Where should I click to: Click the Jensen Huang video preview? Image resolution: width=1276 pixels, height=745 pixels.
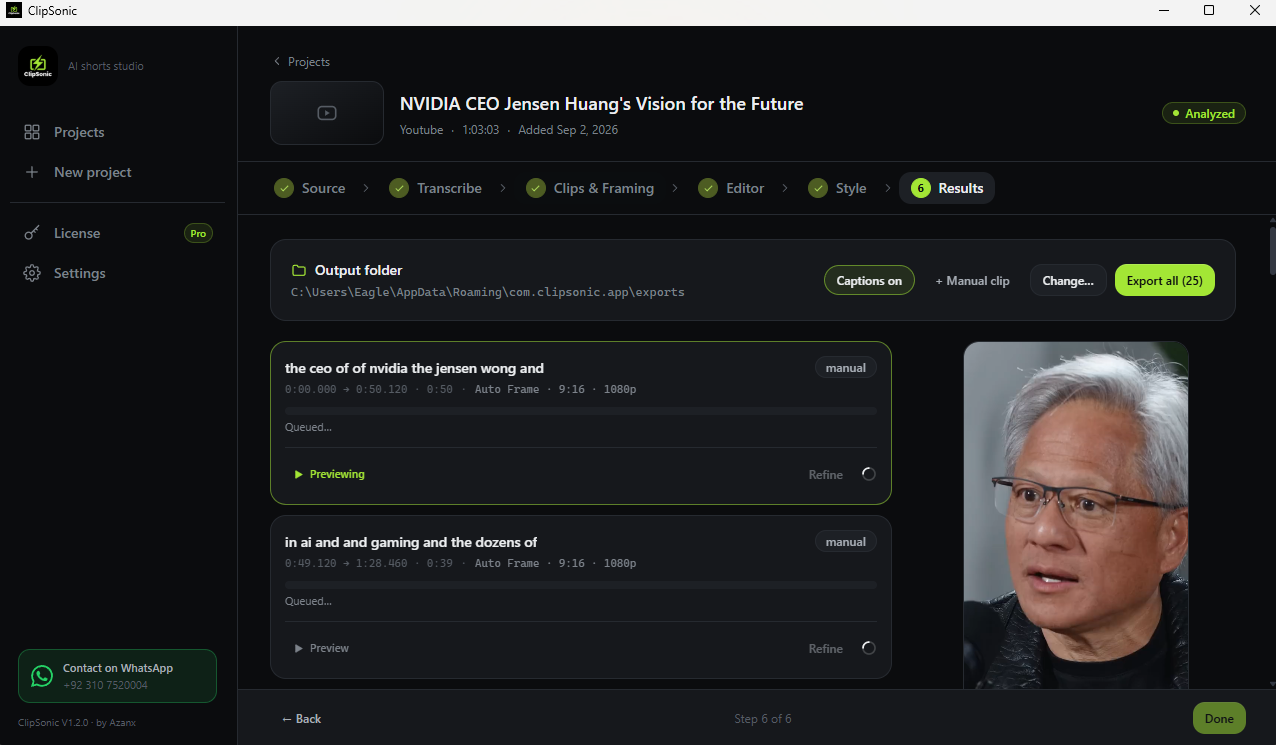[x=1076, y=515]
